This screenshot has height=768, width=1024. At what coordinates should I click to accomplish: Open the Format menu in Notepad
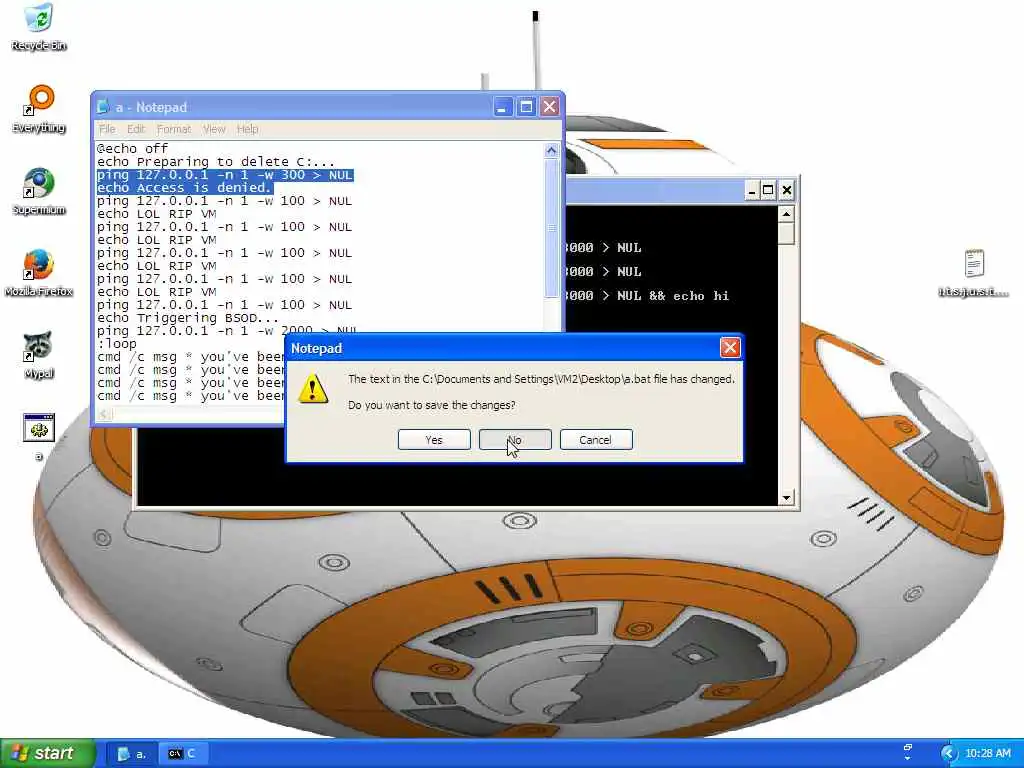point(174,129)
